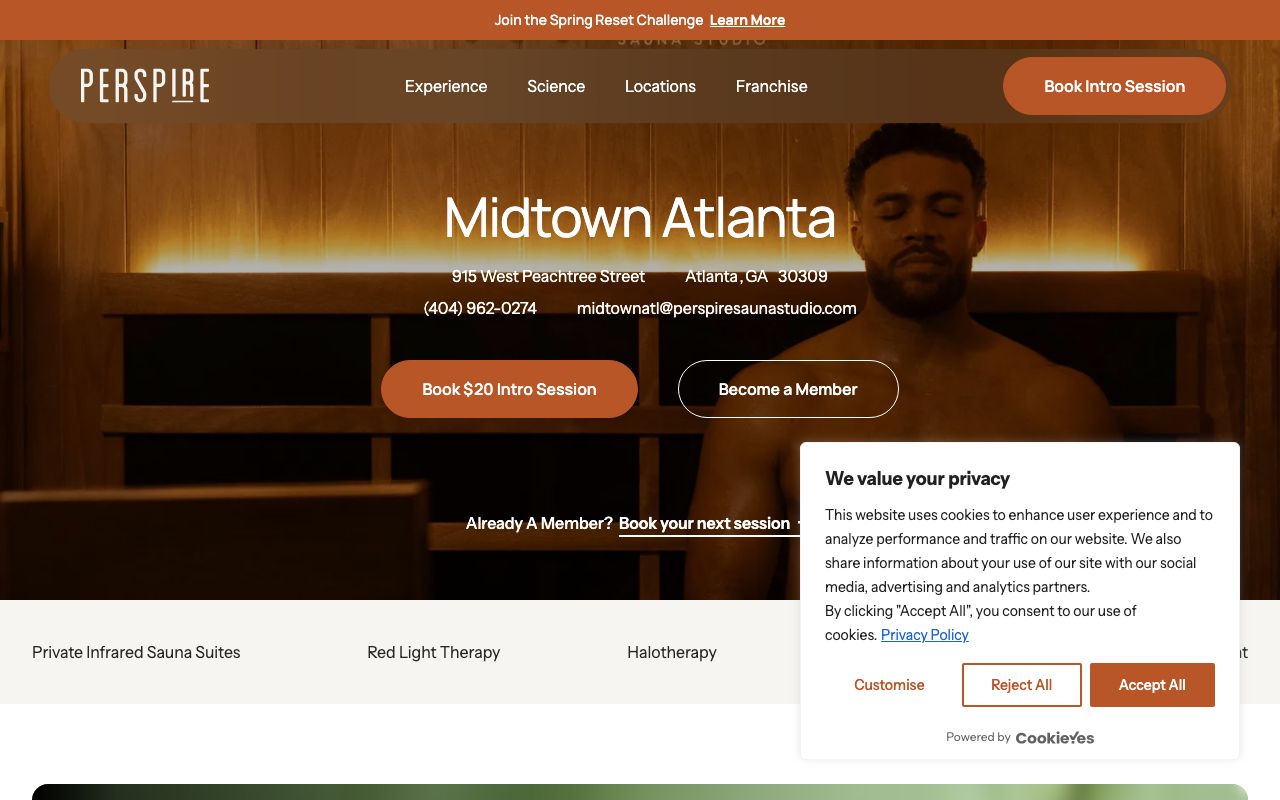This screenshot has height=800, width=1280.
Task: Open the Science menu item
Action: point(556,86)
